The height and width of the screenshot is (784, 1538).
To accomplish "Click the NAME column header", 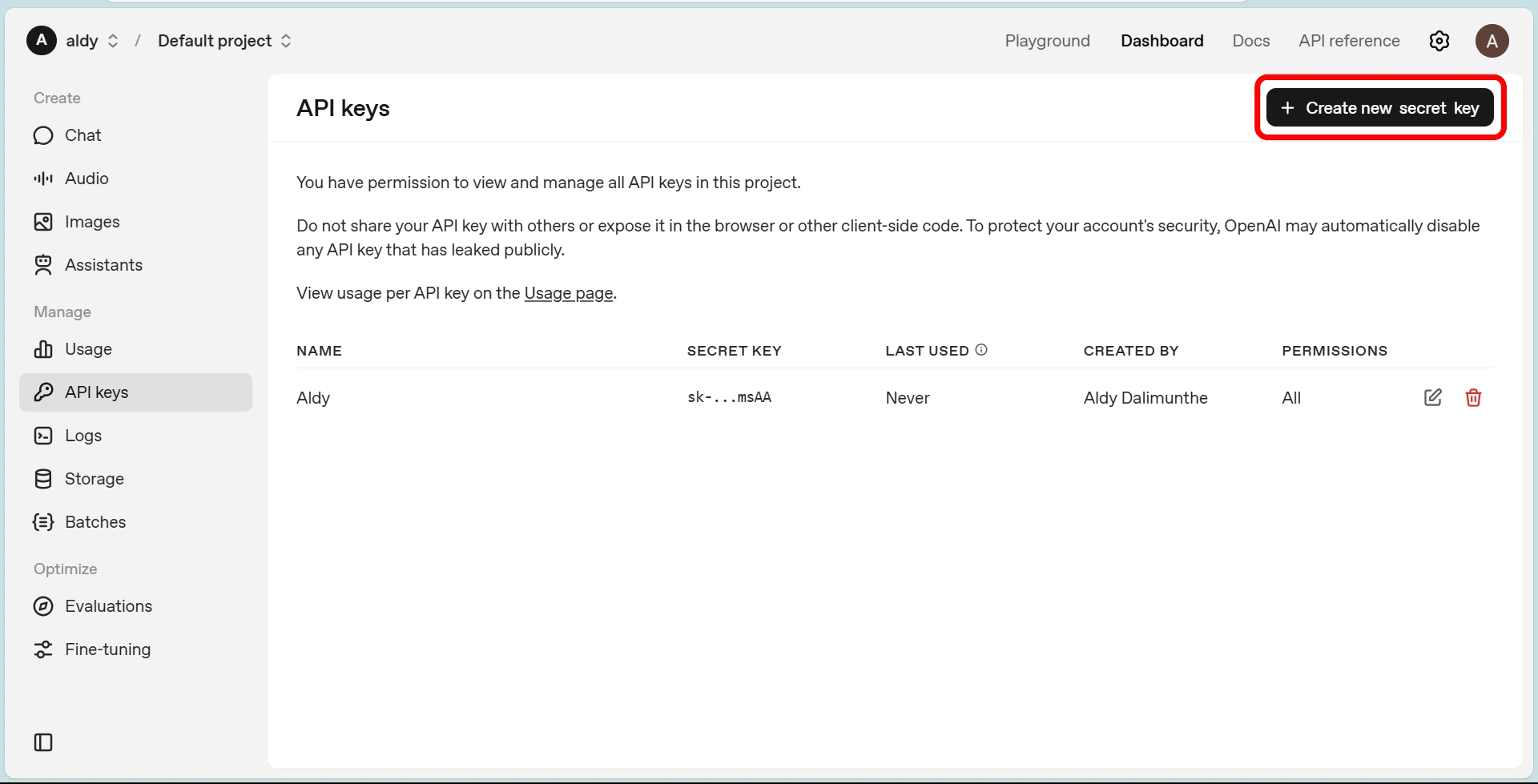I will [319, 351].
